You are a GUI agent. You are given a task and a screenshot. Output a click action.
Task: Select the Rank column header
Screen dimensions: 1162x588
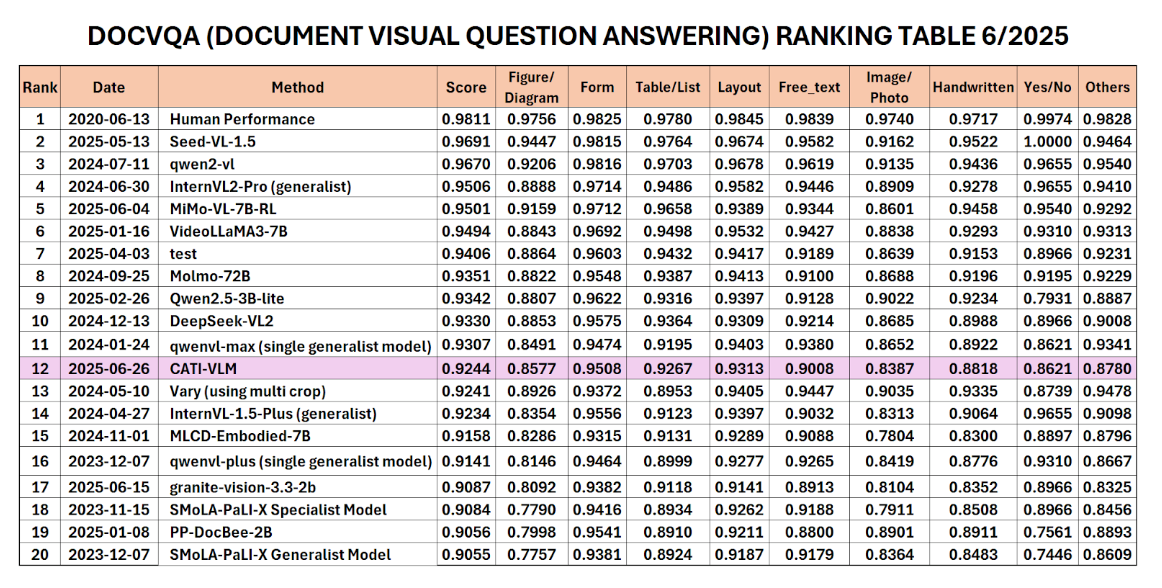[x=40, y=87]
